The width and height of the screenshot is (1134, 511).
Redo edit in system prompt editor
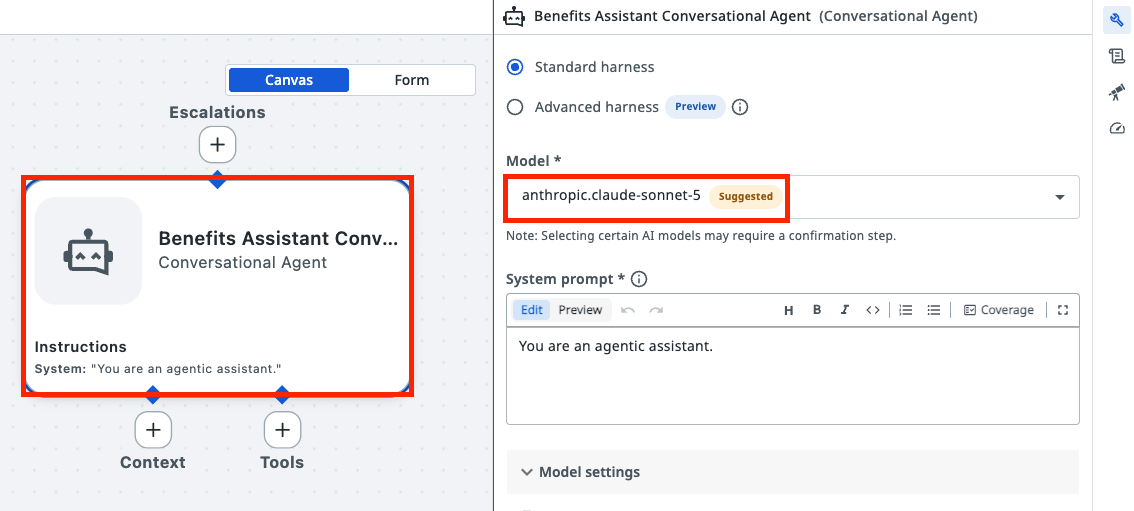(656, 310)
